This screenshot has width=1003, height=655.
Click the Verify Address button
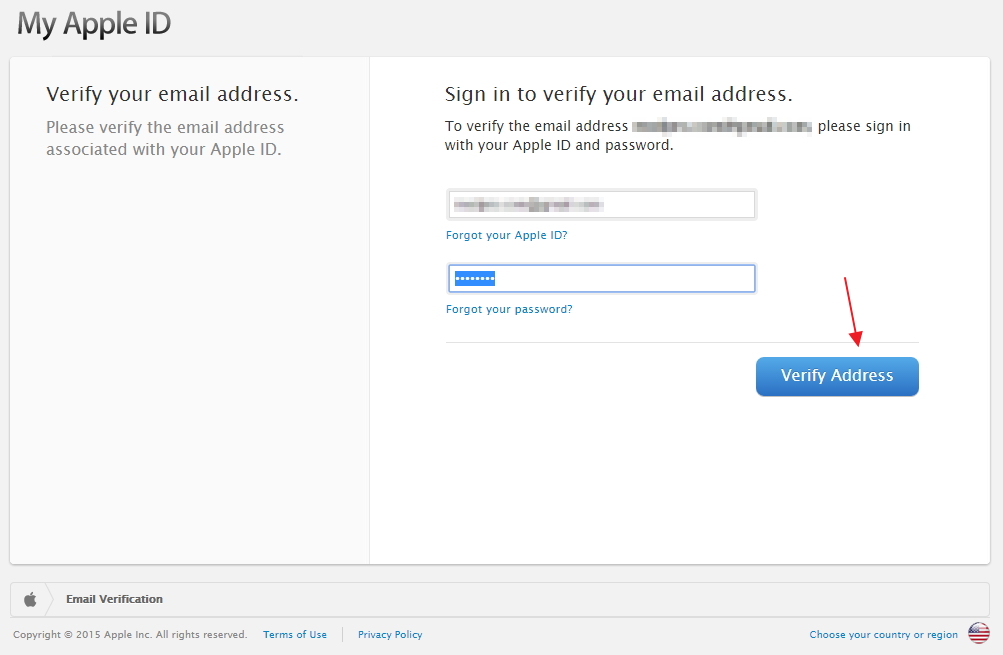(x=837, y=376)
